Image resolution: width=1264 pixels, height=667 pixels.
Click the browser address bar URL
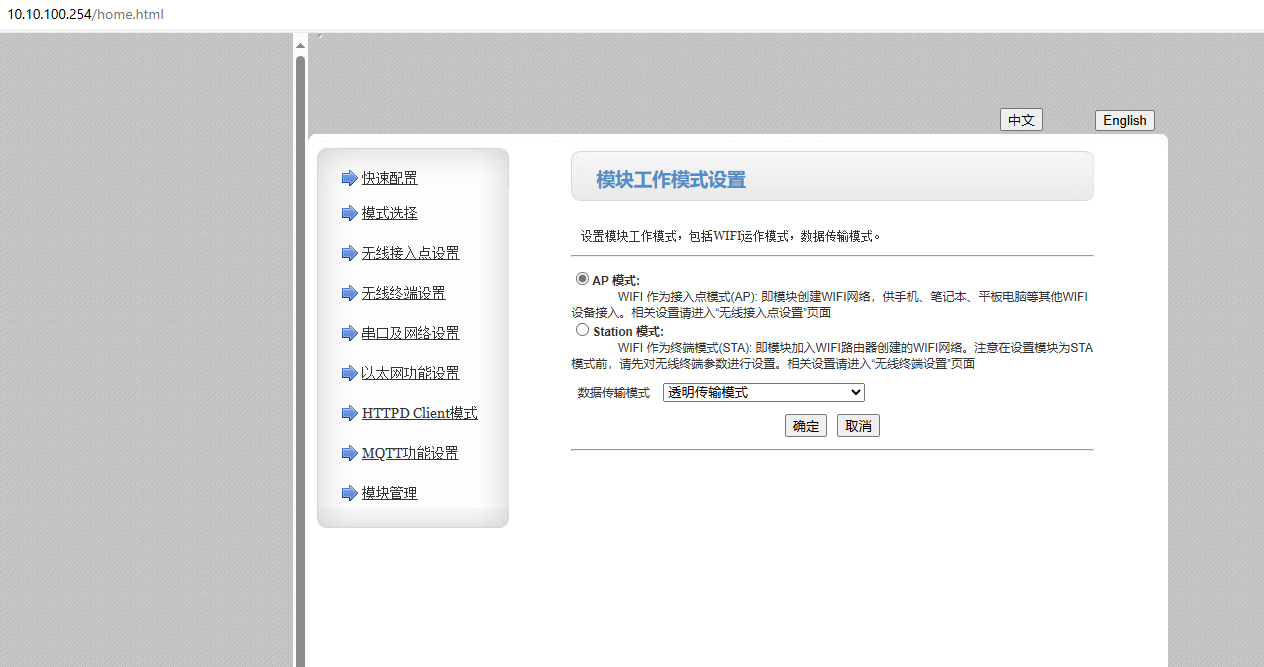pyautogui.click(x=86, y=14)
